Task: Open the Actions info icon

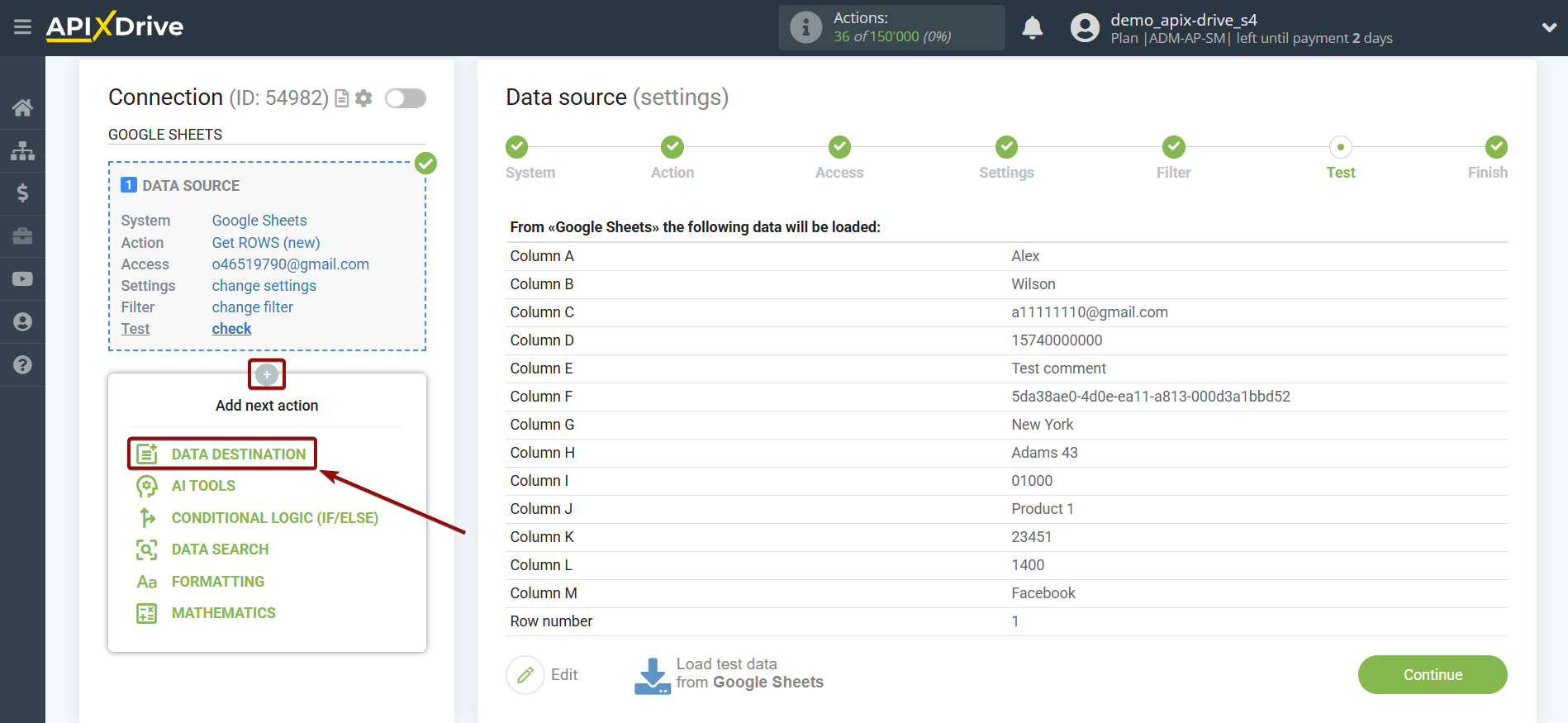Action: point(805,27)
